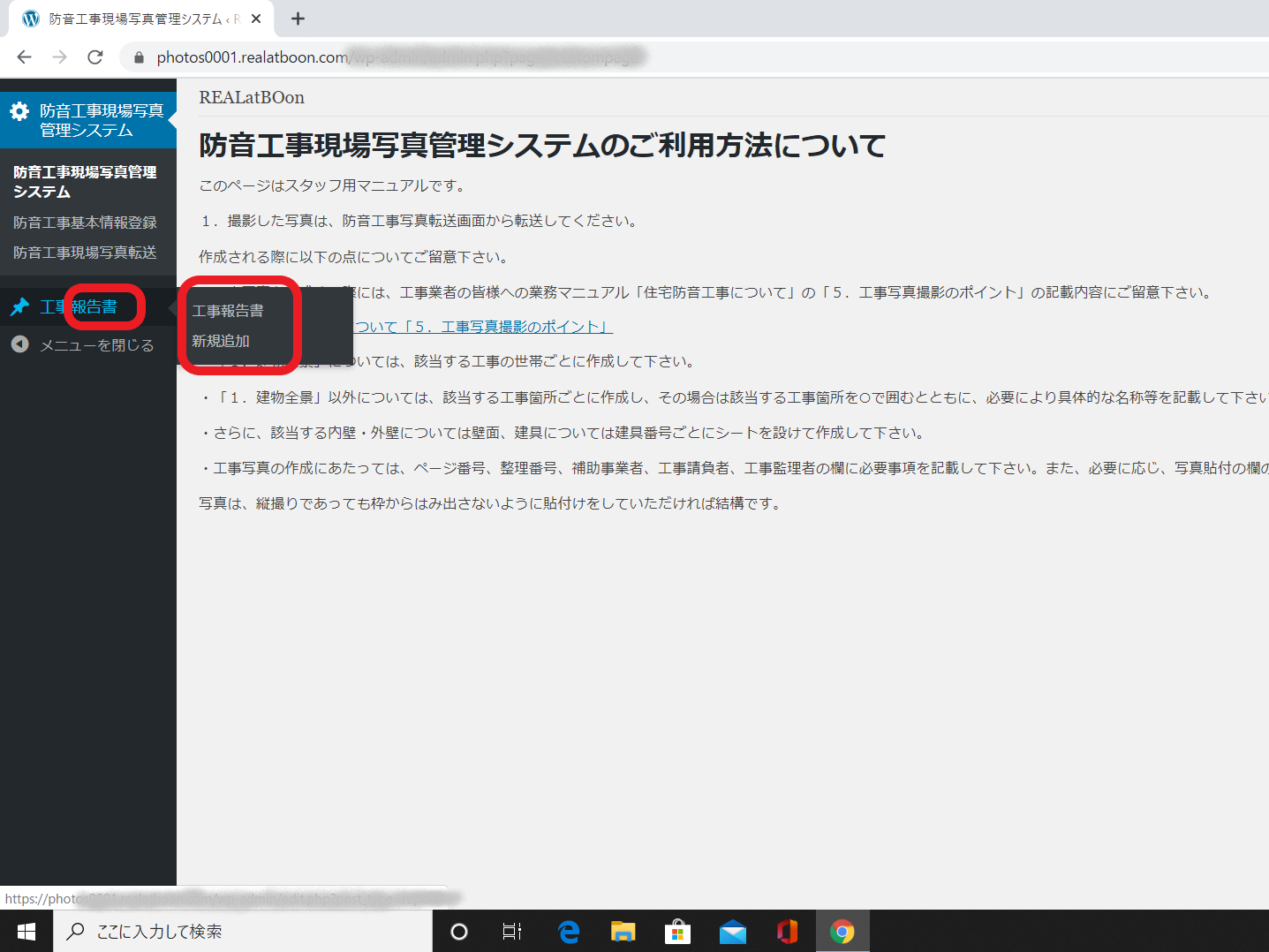The image size is (1269, 952).
Task: Click the gear icon beside 防音工事現場写真管理システム
Action: tap(19, 111)
